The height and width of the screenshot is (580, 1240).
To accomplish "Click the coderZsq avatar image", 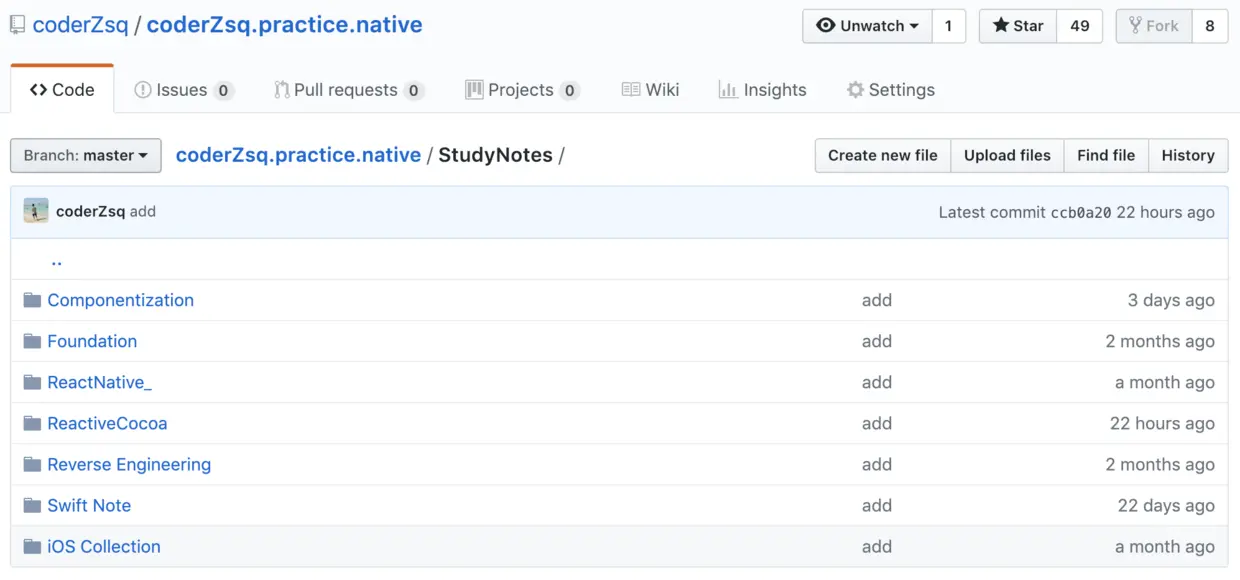I will (x=36, y=211).
